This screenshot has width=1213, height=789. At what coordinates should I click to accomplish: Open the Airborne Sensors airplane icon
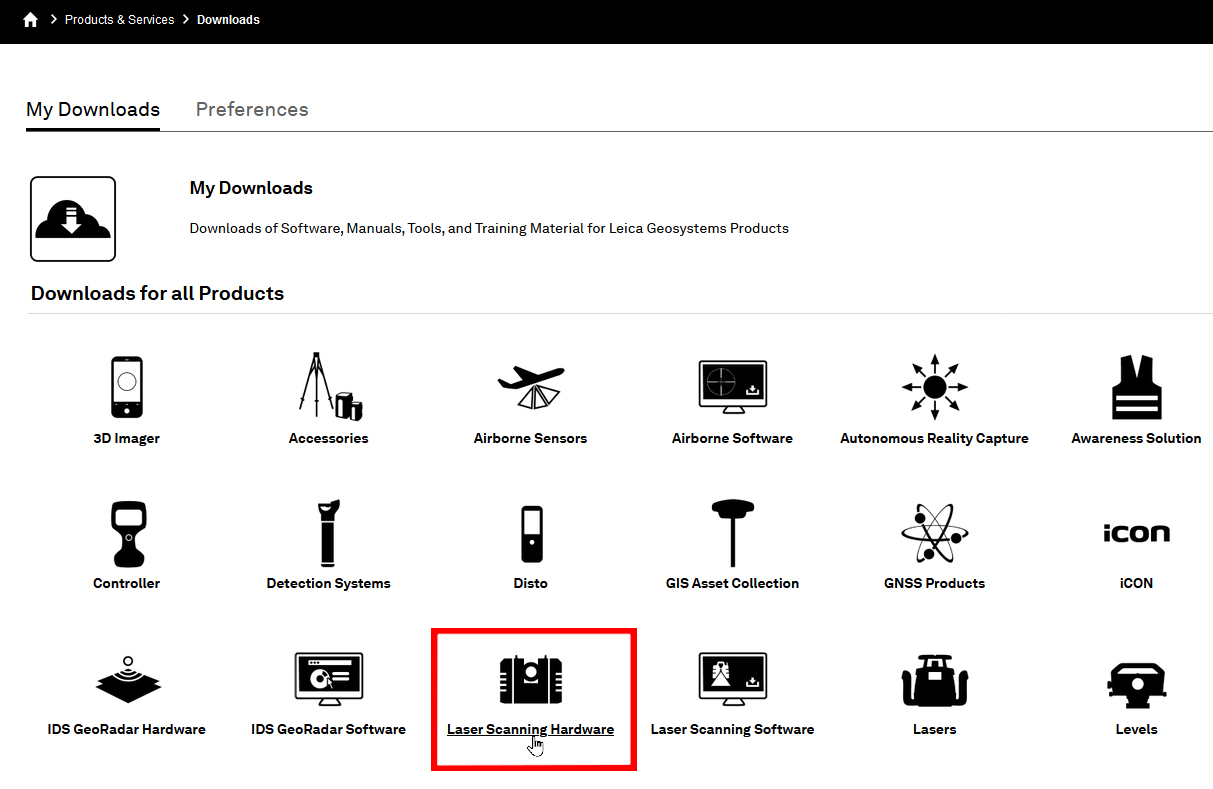(531, 386)
